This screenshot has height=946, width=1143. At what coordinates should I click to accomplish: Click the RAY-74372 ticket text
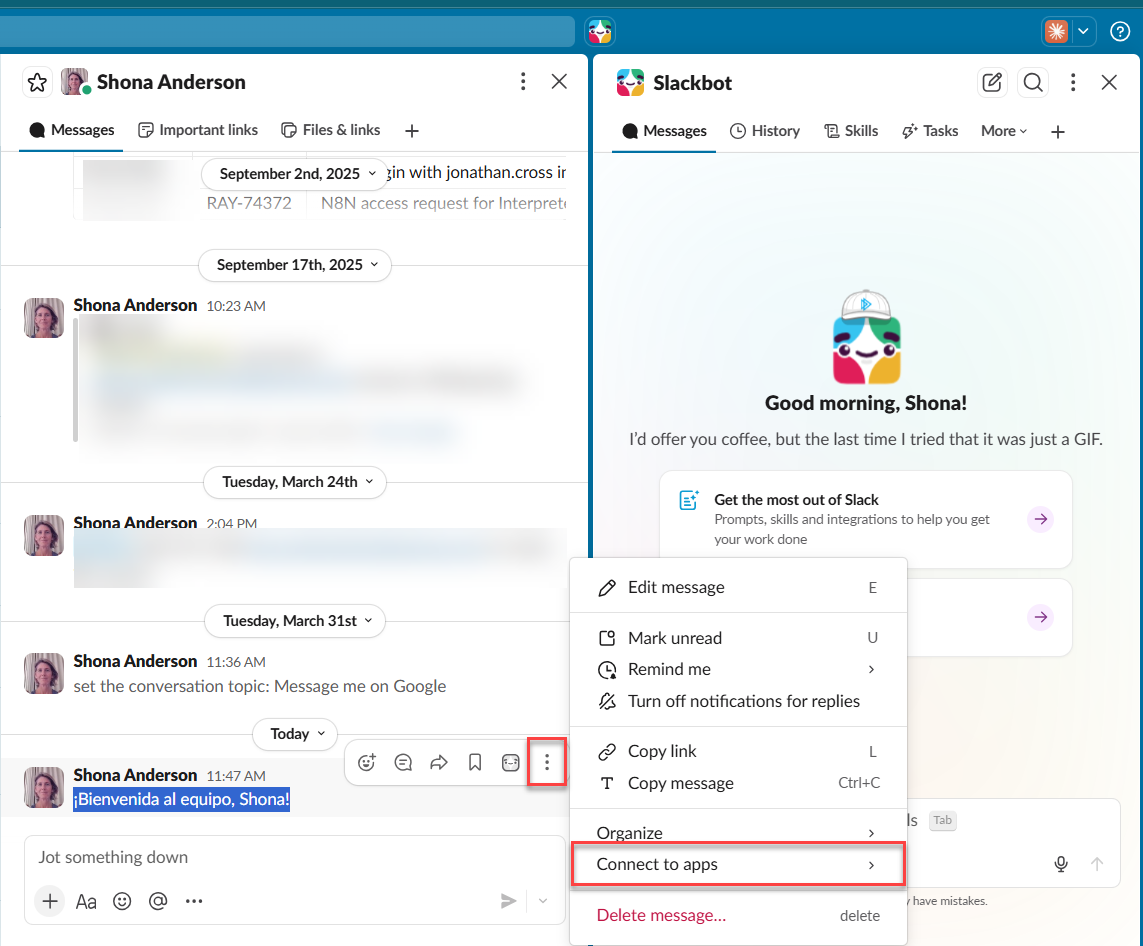pyautogui.click(x=249, y=203)
